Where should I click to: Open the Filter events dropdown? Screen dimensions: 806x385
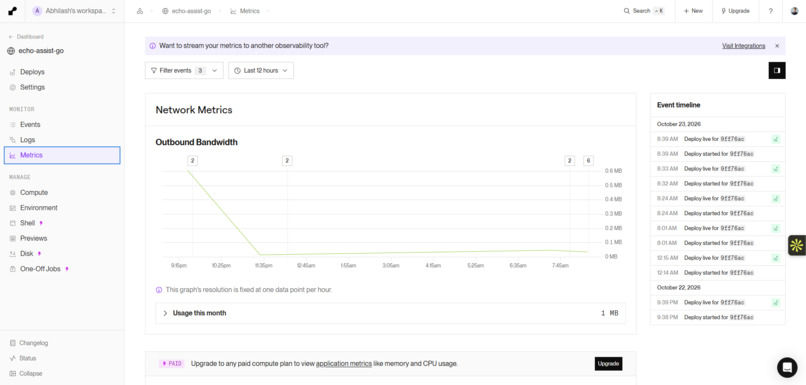click(x=184, y=70)
